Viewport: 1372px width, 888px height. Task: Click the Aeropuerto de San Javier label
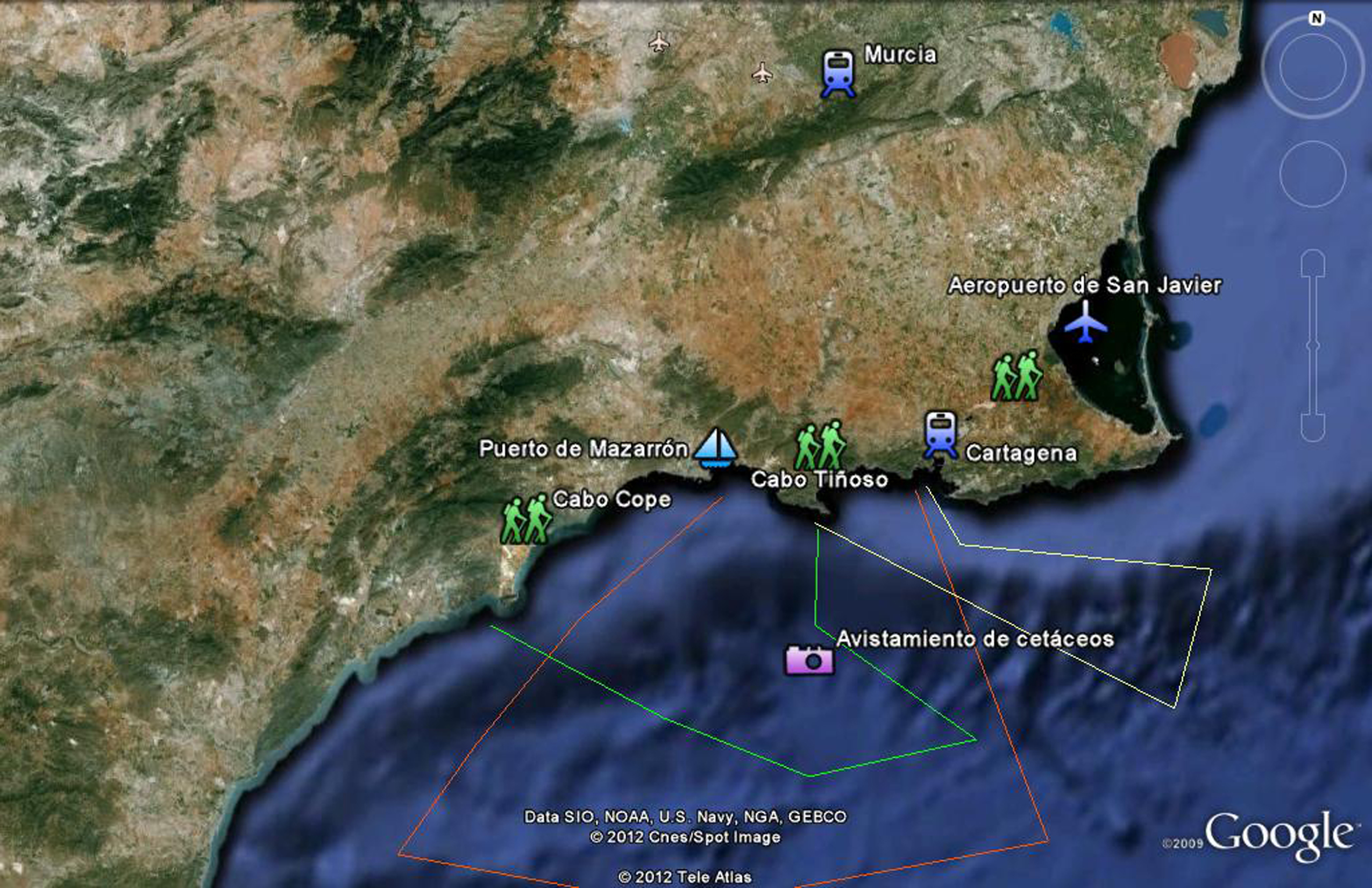point(1084,285)
